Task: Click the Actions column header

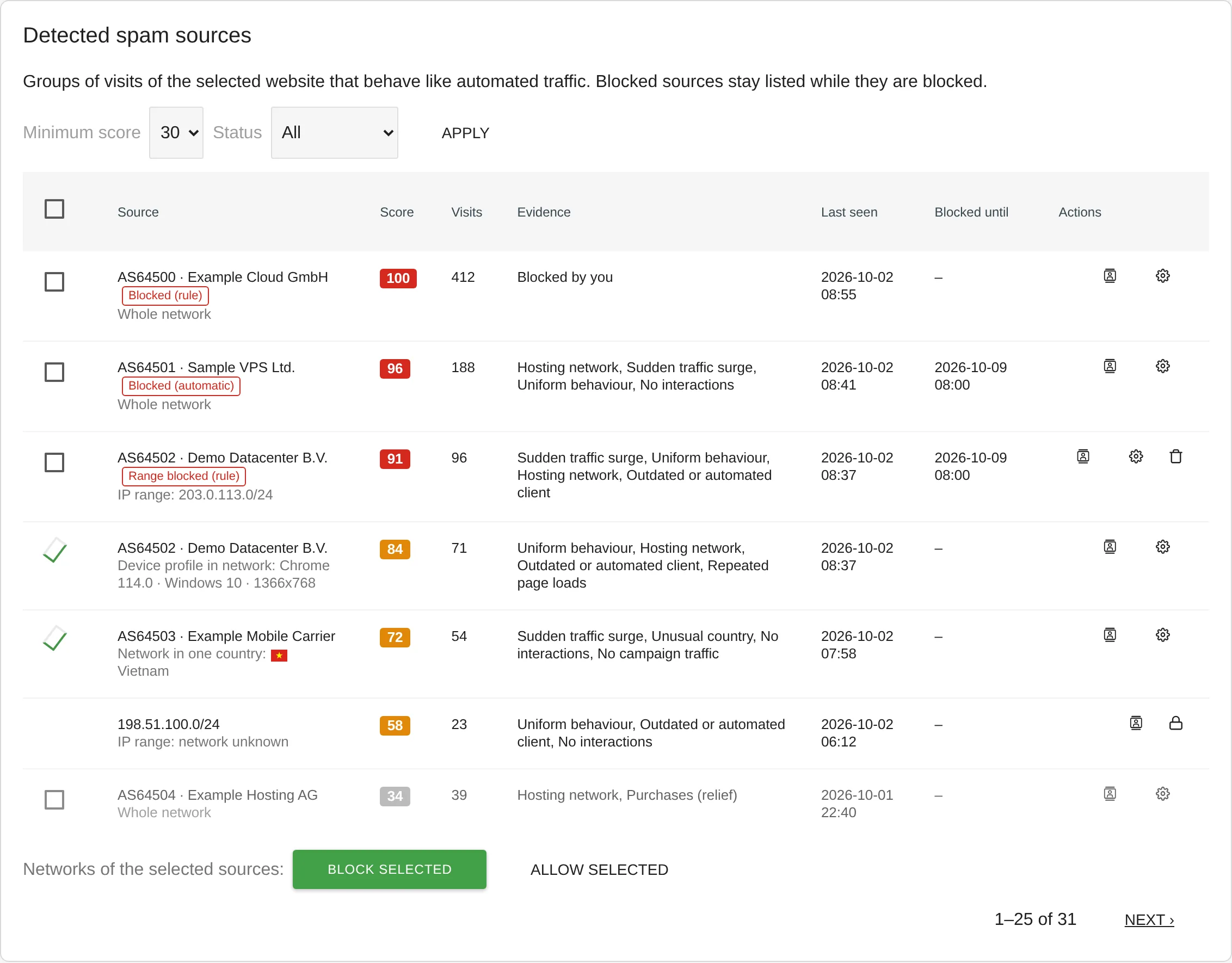Action: [1080, 212]
